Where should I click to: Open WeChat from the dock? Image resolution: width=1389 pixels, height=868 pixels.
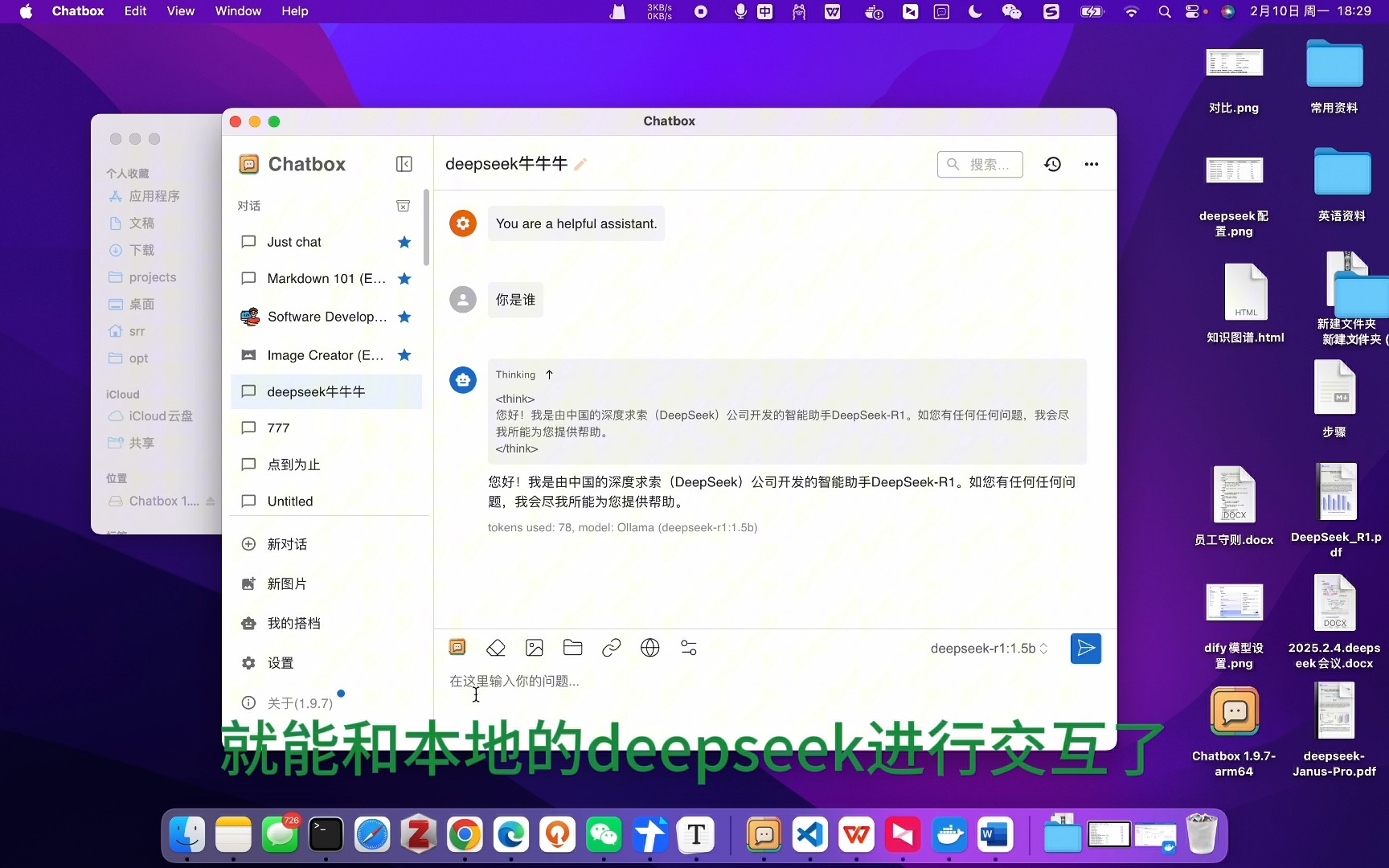pyautogui.click(x=604, y=835)
